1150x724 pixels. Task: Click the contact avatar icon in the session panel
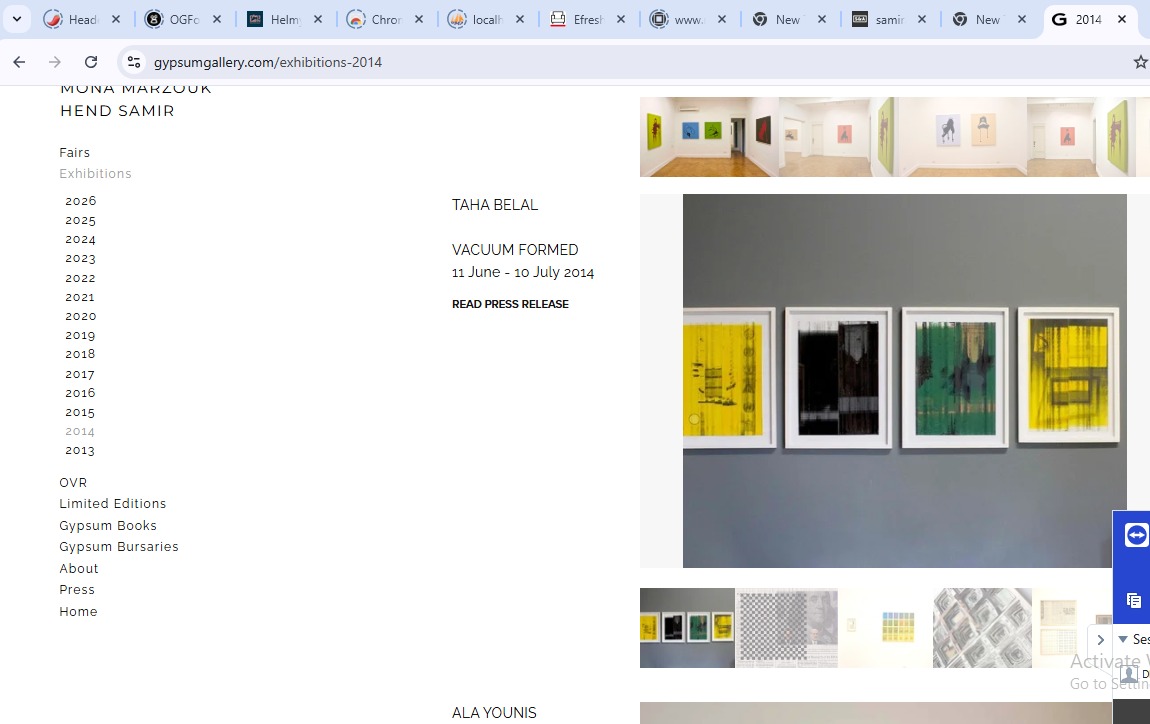coord(1131,674)
